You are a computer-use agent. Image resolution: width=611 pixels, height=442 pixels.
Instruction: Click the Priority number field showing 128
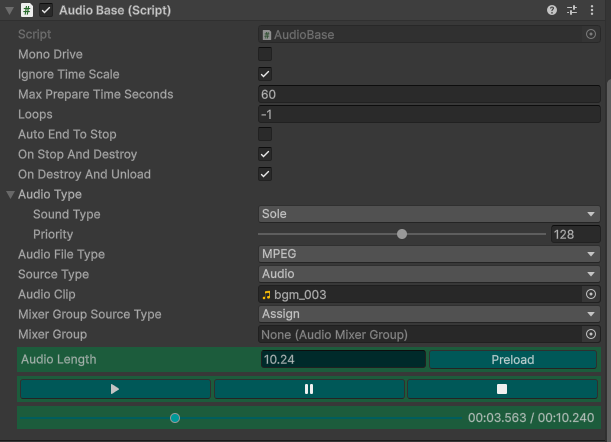(x=576, y=234)
